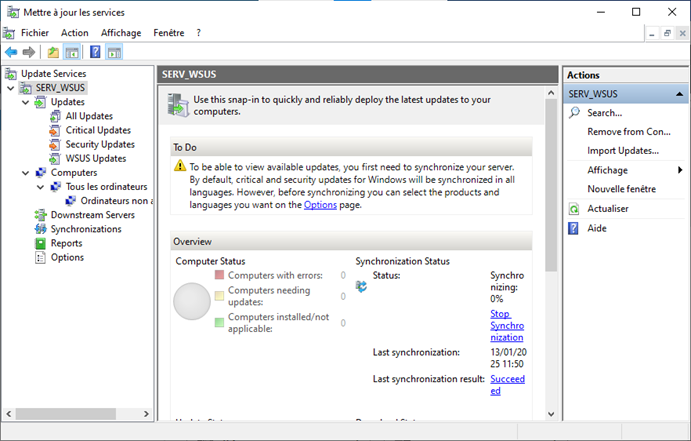691x441 pixels.
Task: Click Search... in Actions pane
Action: point(605,113)
